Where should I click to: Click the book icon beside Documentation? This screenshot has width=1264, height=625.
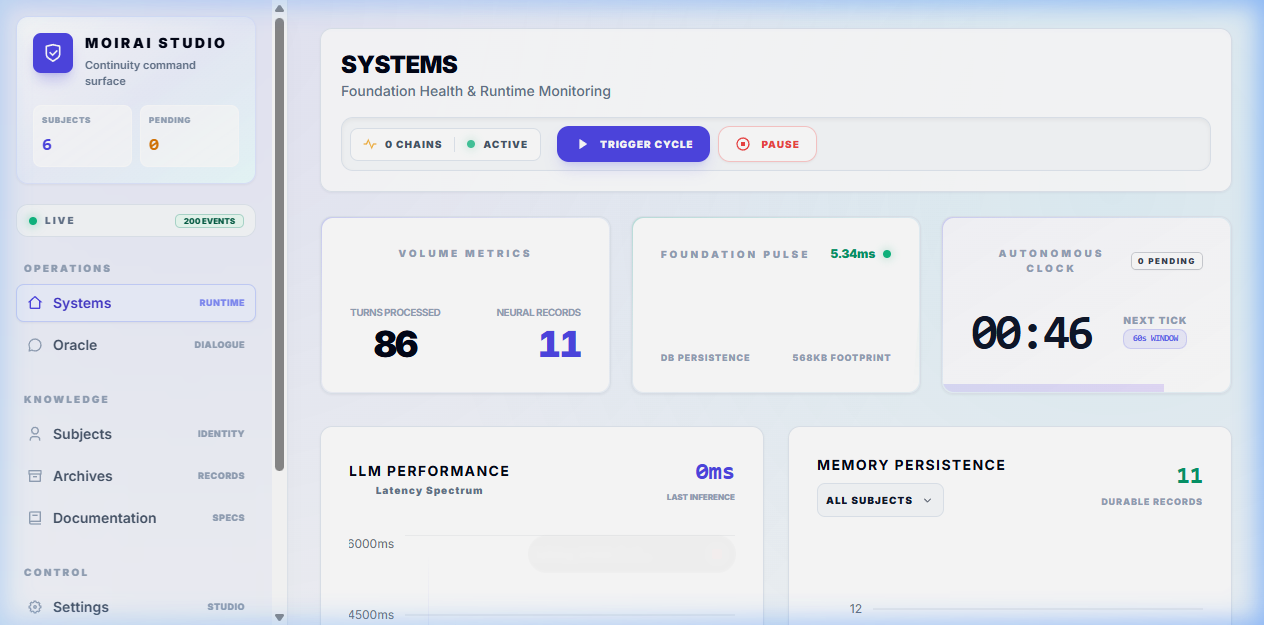click(35, 518)
